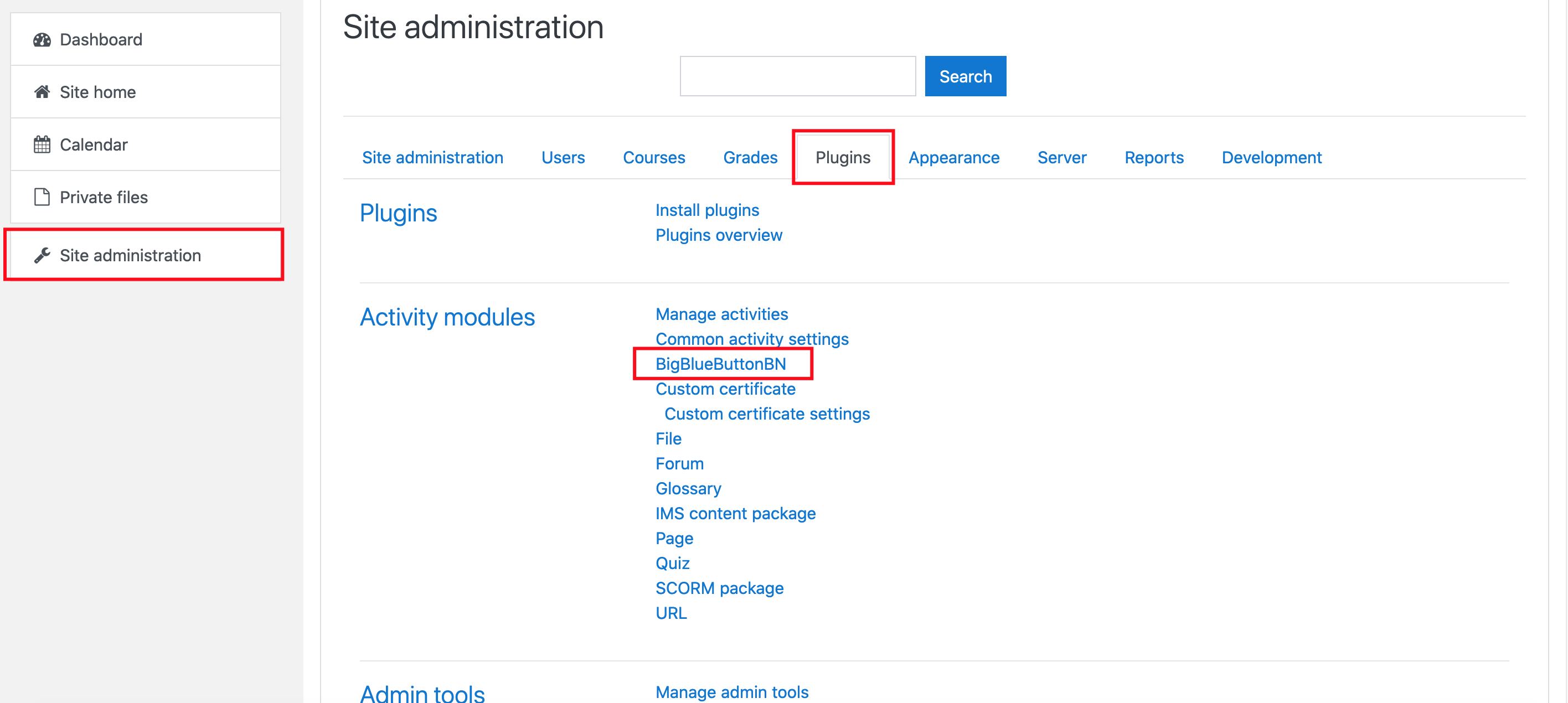Open Manage activities link
The image size is (1568, 703).
pos(722,314)
